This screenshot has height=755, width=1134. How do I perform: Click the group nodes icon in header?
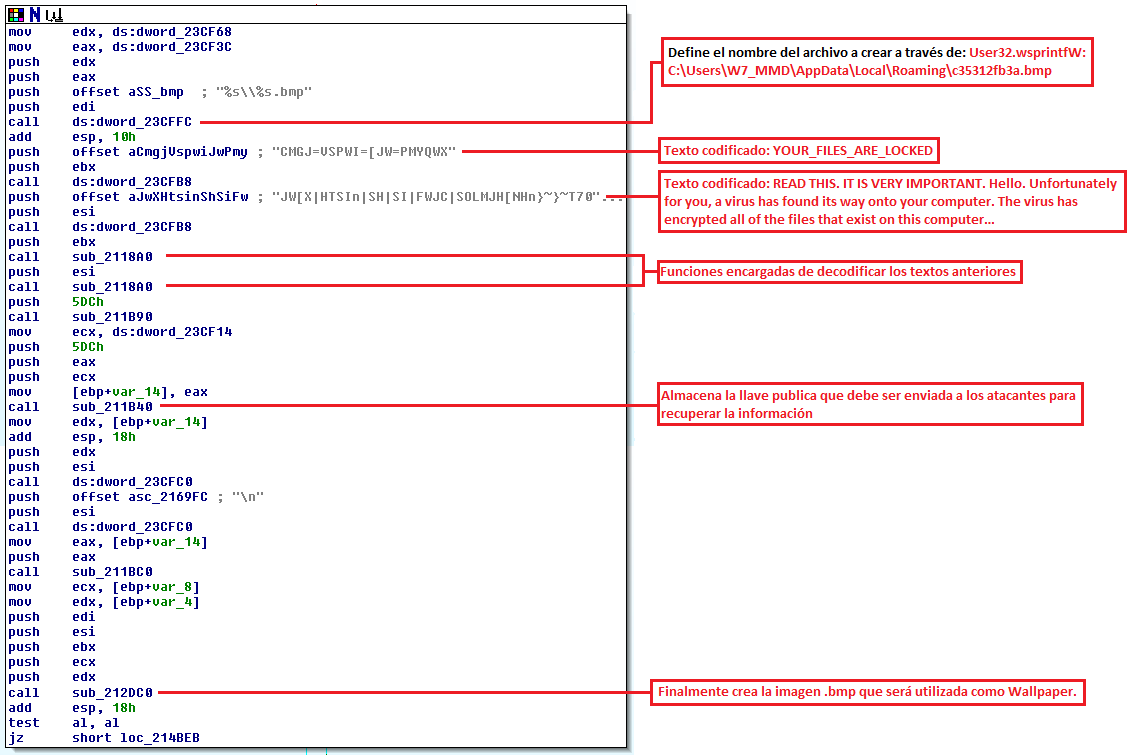pos(54,14)
